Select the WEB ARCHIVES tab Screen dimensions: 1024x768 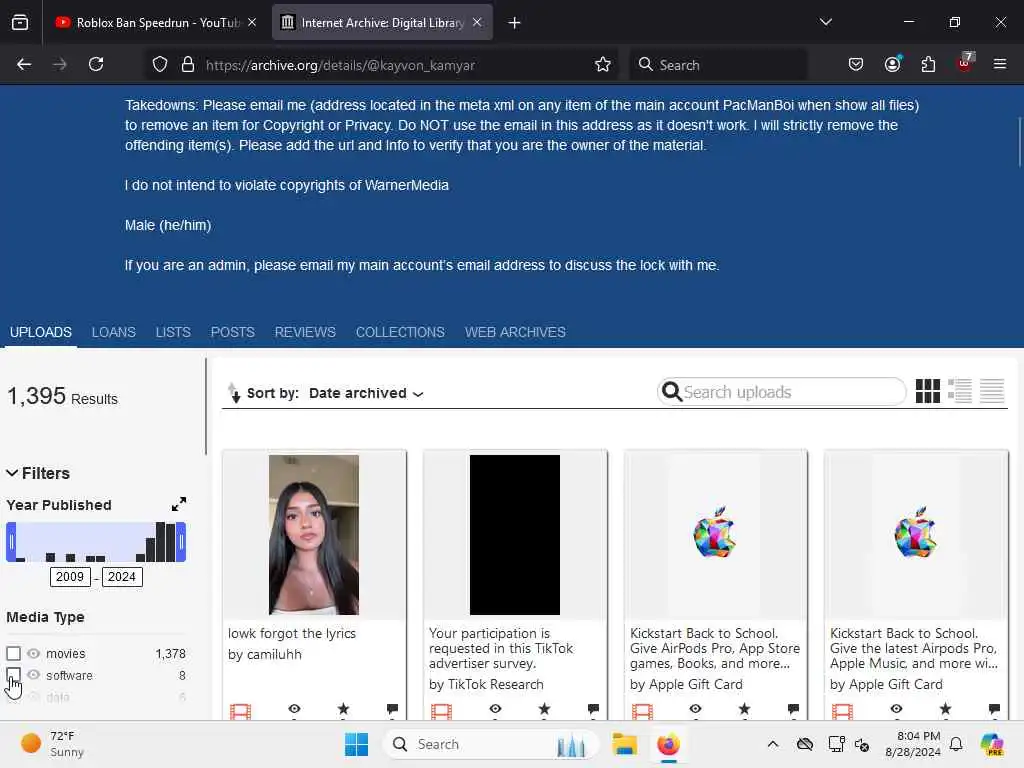pyautogui.click(x=515, y=332)
